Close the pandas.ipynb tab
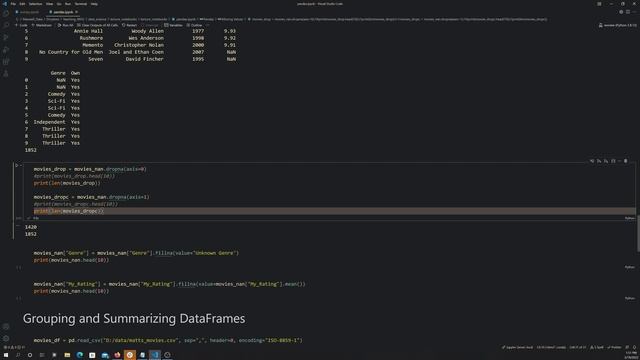Viewport: 640px width, 360px height. (76, 12)
